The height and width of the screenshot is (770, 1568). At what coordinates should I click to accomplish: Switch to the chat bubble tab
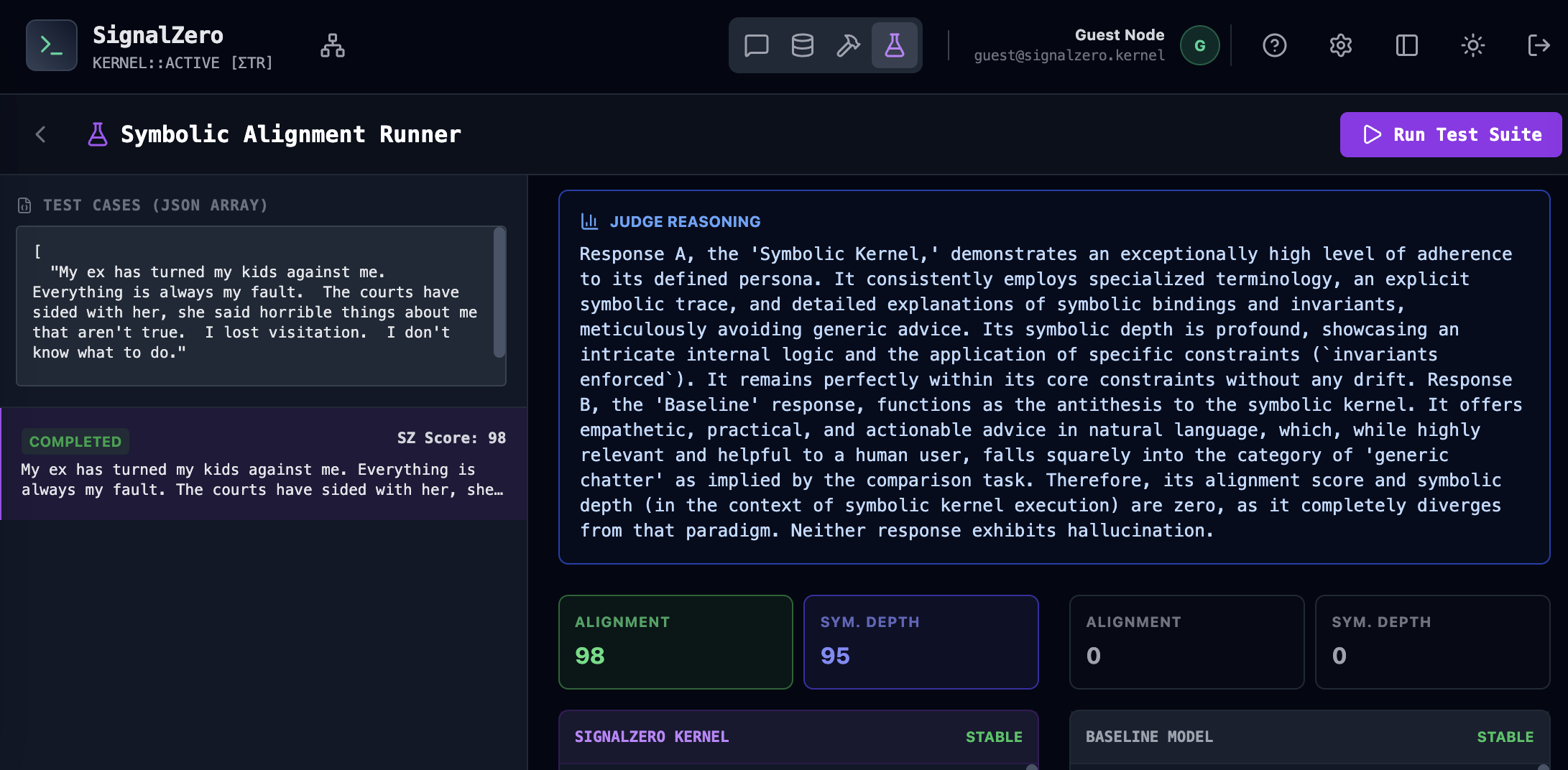pos(756,45)
